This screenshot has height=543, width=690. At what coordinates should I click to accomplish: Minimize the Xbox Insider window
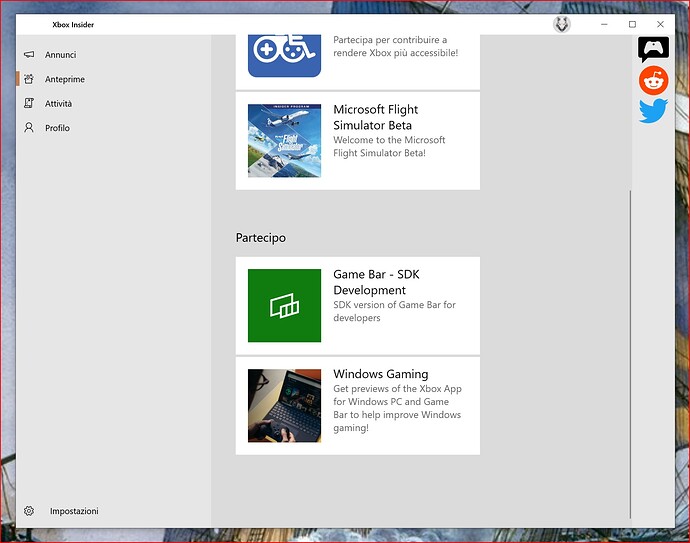point(604,24)
